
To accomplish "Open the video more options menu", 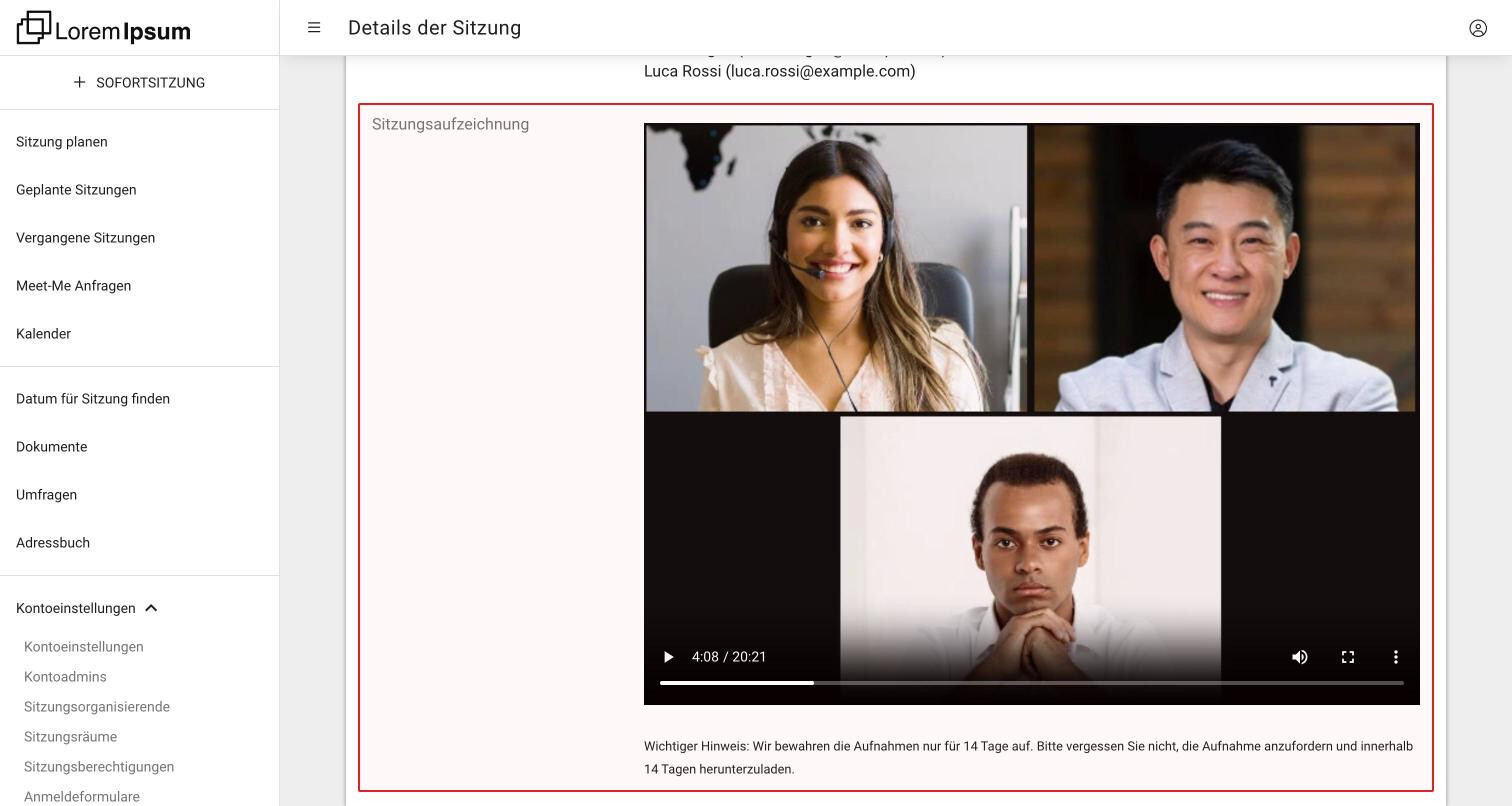I will [1396, 657].
